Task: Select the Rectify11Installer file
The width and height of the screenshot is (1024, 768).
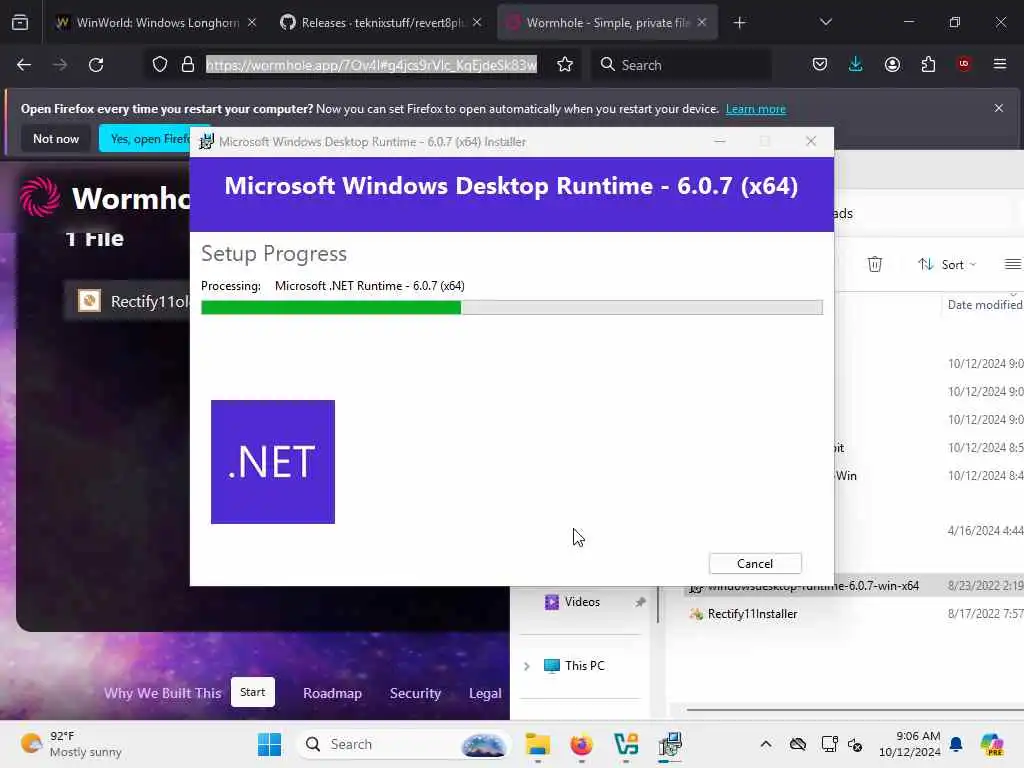Action: (752, 614)
